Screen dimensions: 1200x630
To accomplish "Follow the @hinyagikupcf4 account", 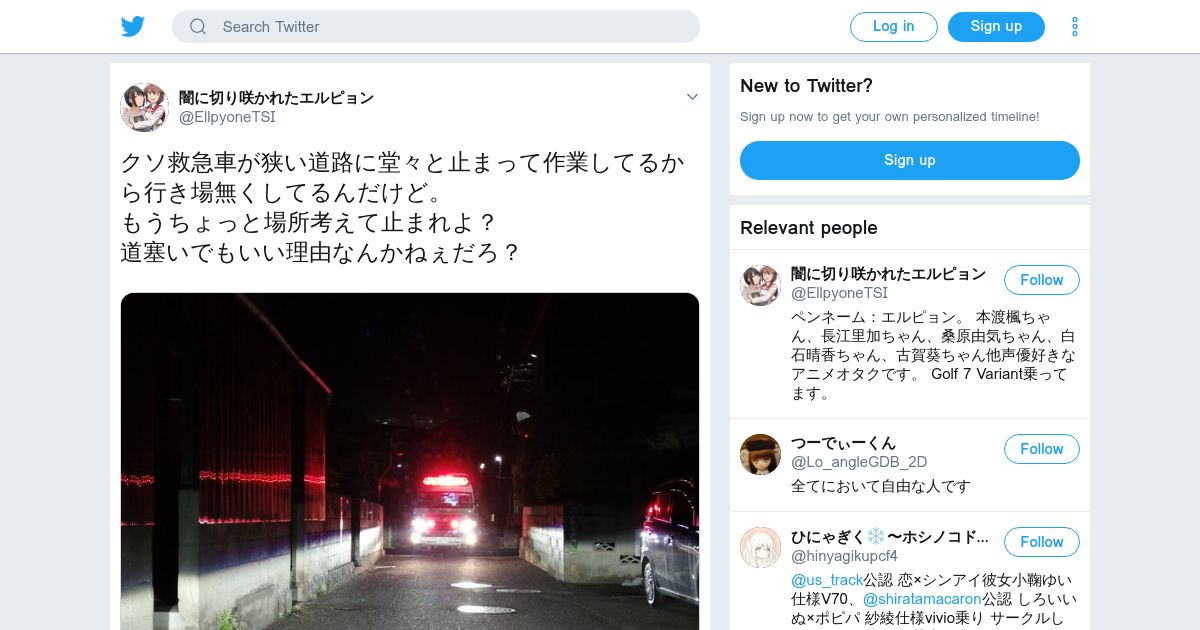I will (x=1042, y=542).
